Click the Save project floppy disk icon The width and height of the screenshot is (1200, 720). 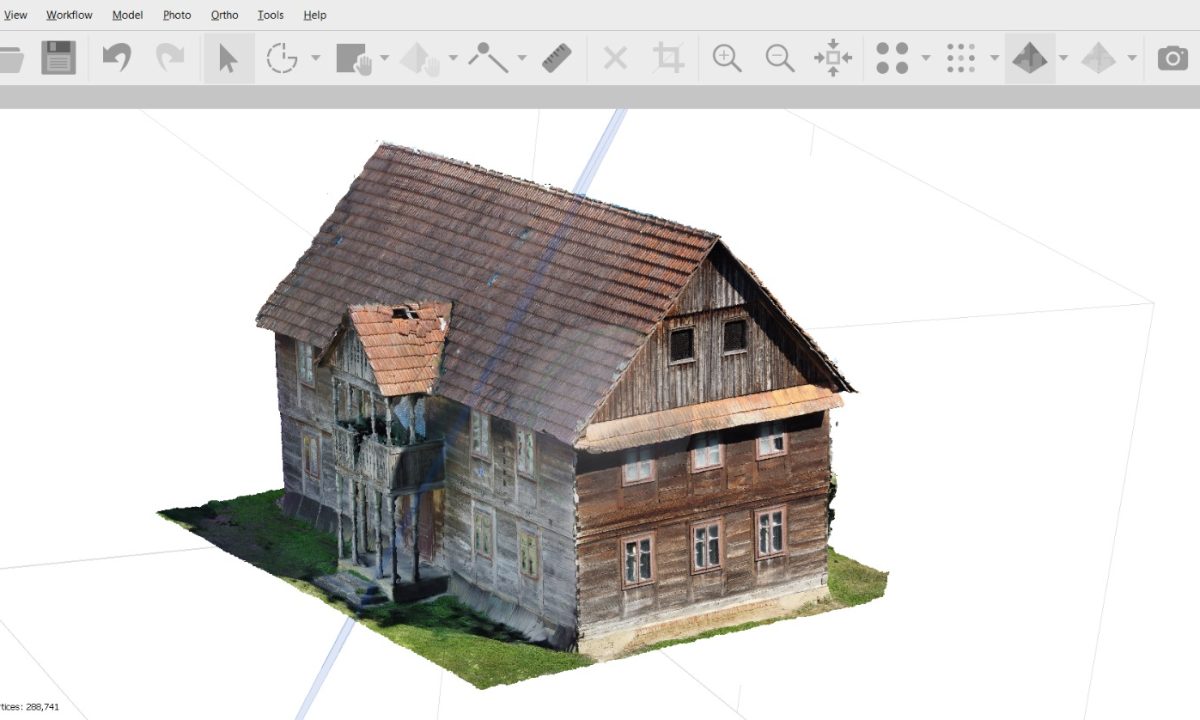pos(59,58)
